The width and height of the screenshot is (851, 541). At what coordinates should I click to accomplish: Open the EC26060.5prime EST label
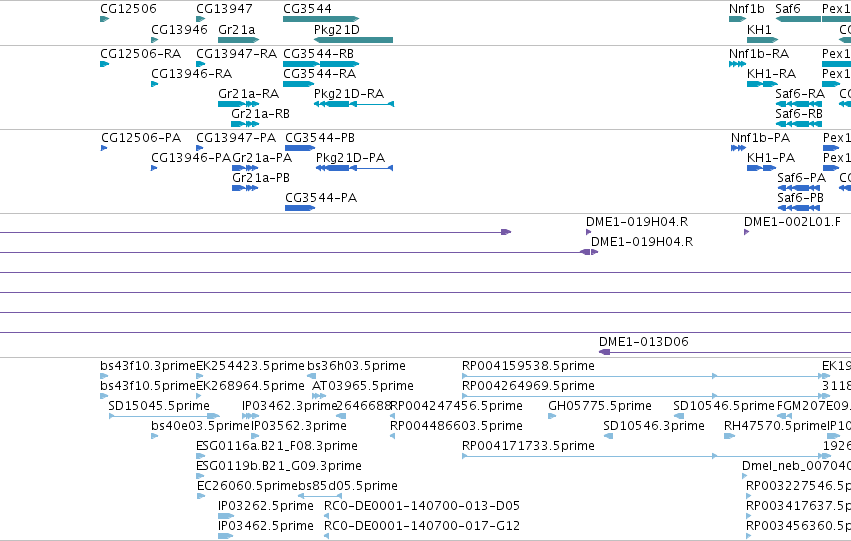[247, 486]
